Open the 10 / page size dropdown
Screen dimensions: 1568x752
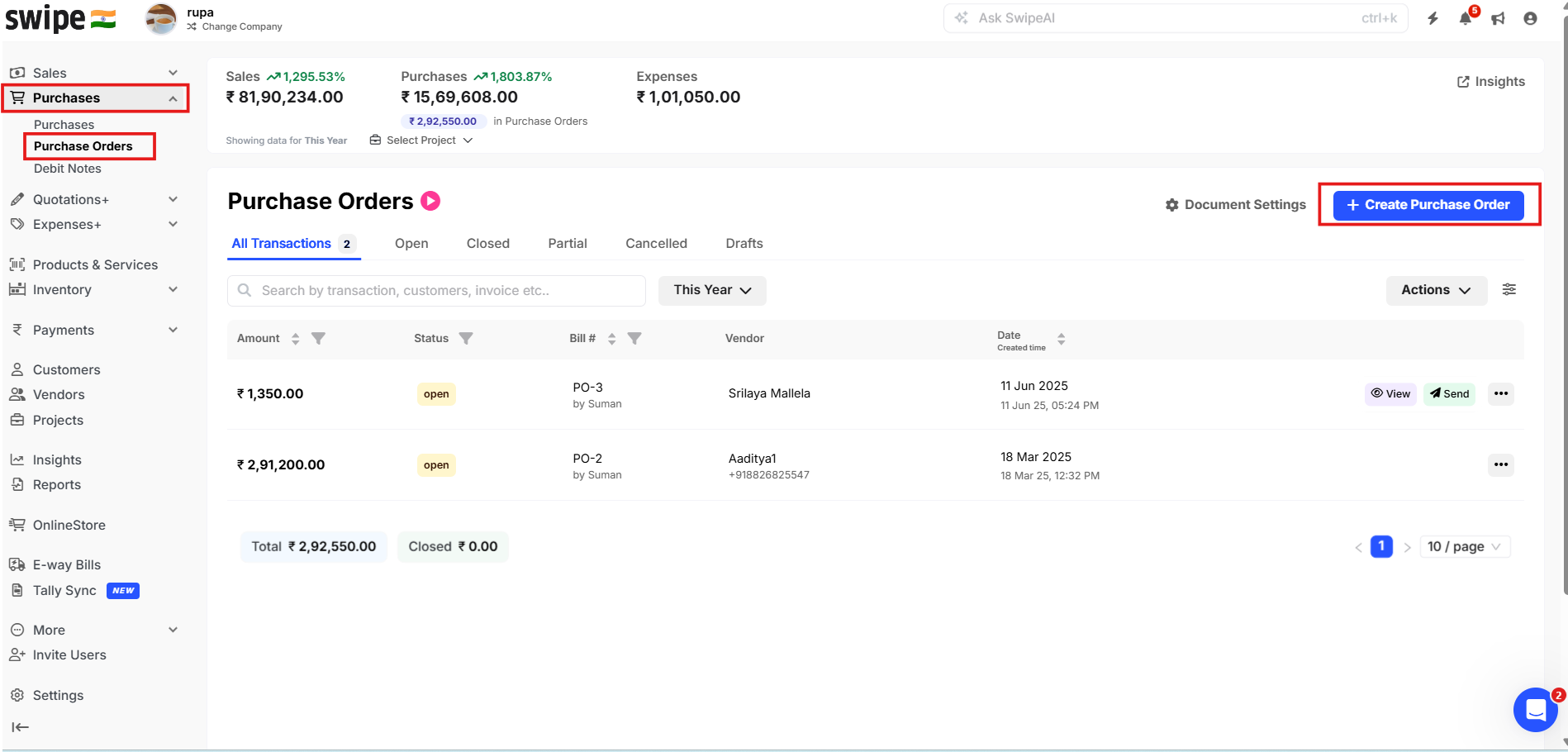(x=1465, y=546)
